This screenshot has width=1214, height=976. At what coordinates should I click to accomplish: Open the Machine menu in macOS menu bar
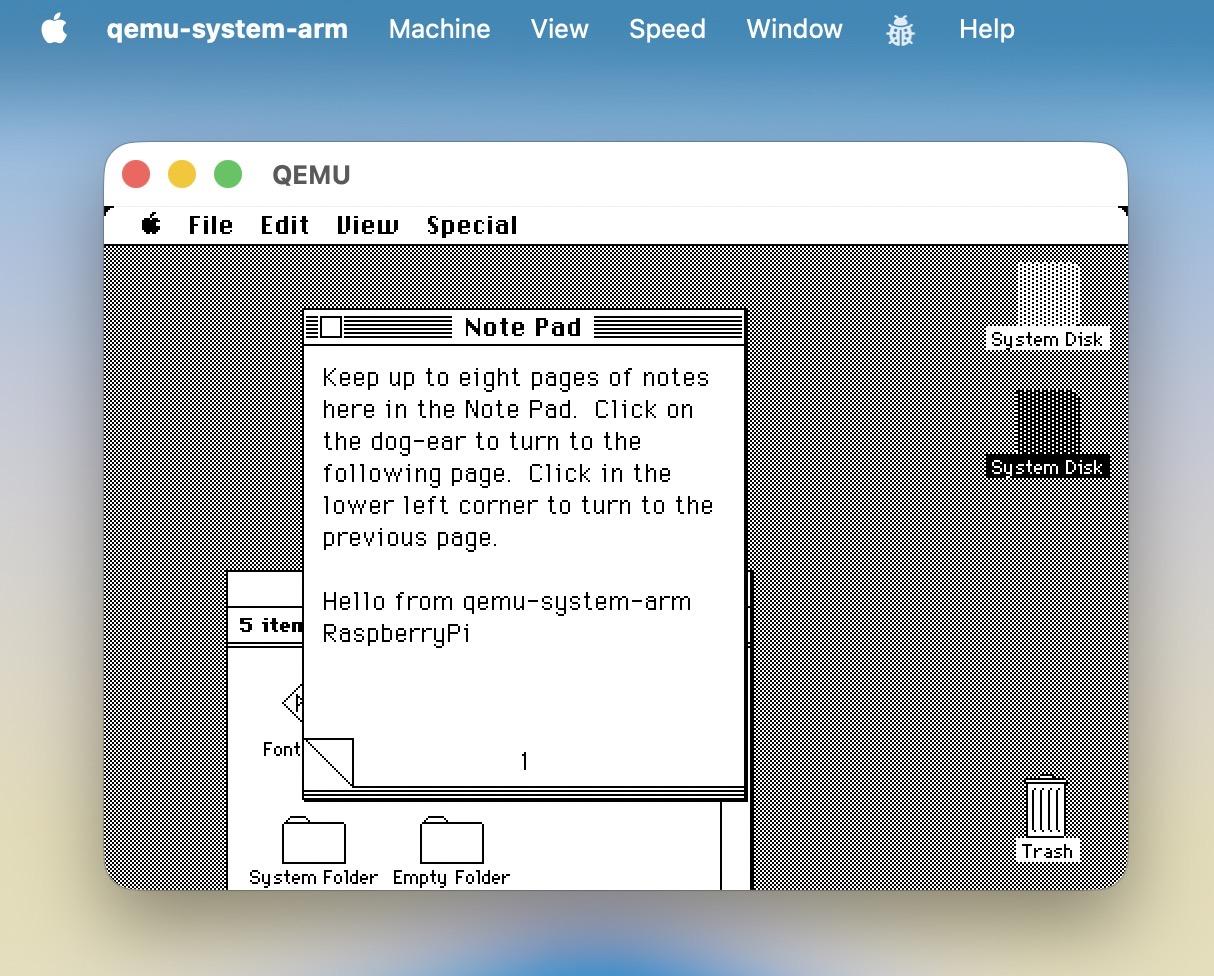coord(439,29)
